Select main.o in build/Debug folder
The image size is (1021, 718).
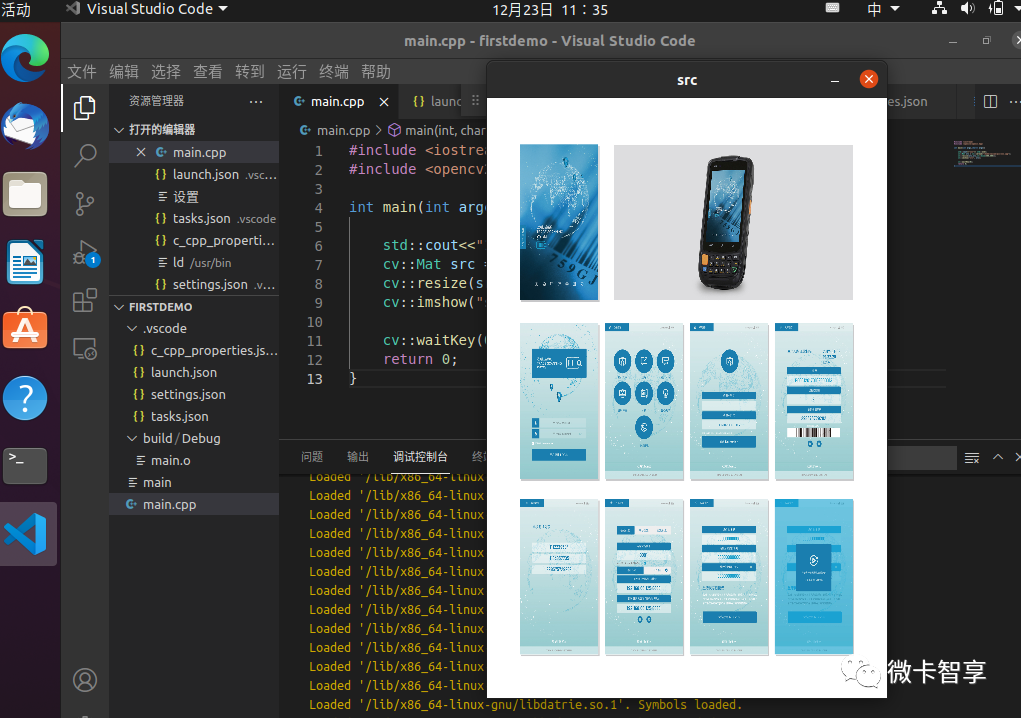coord(194,461)
